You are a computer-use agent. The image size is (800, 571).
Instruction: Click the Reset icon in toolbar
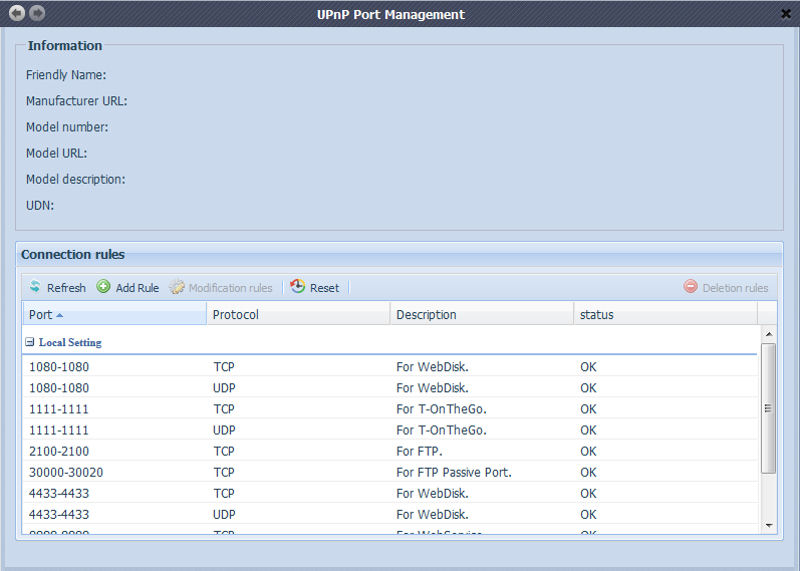tap(298, 287)
